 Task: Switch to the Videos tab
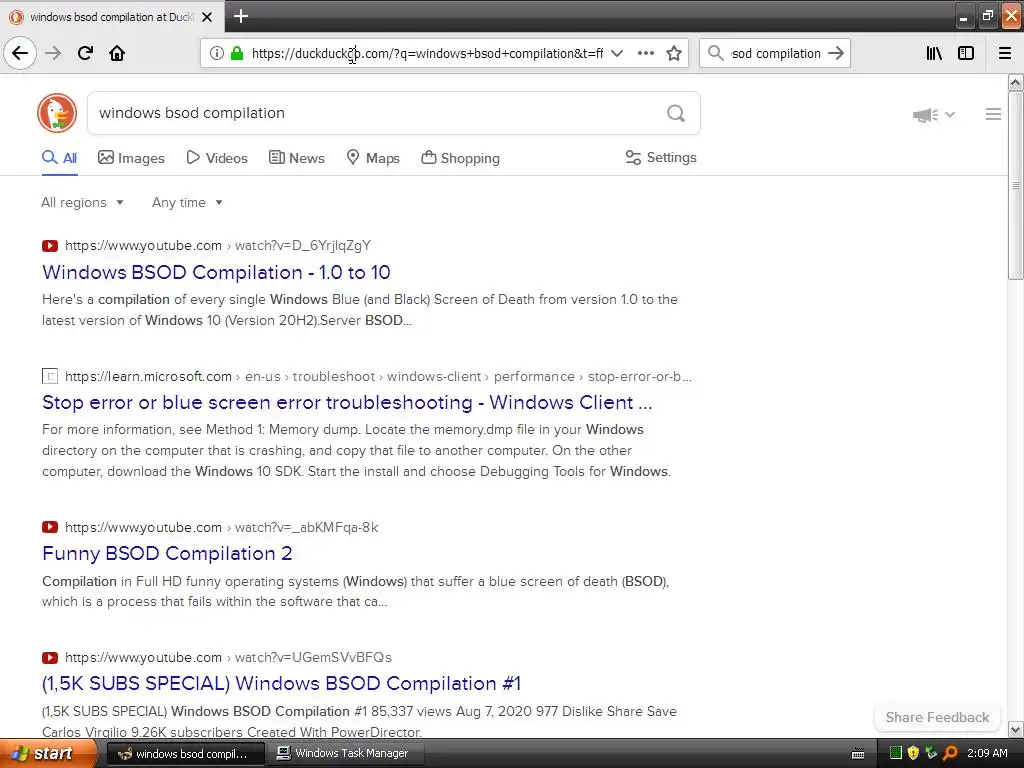click(x=217, y=158)
